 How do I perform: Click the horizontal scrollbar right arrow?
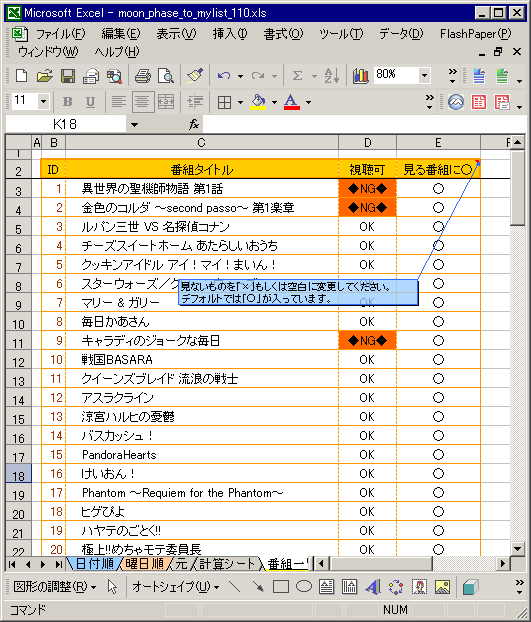tap(503, 563)
